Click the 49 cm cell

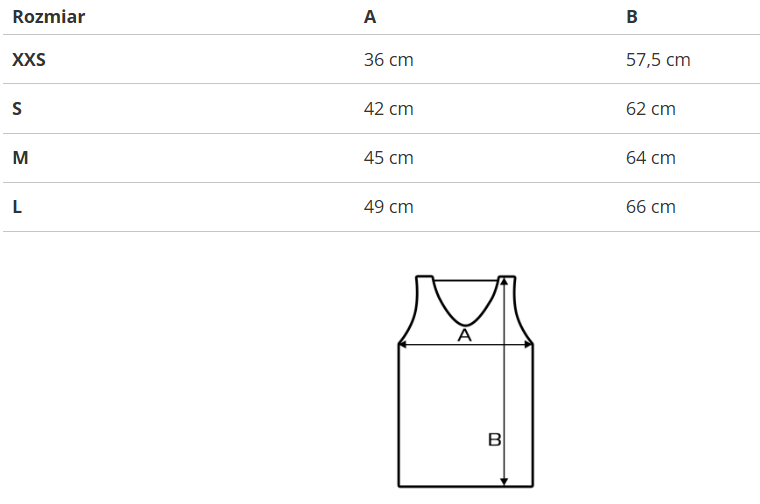tap(388, 207)
